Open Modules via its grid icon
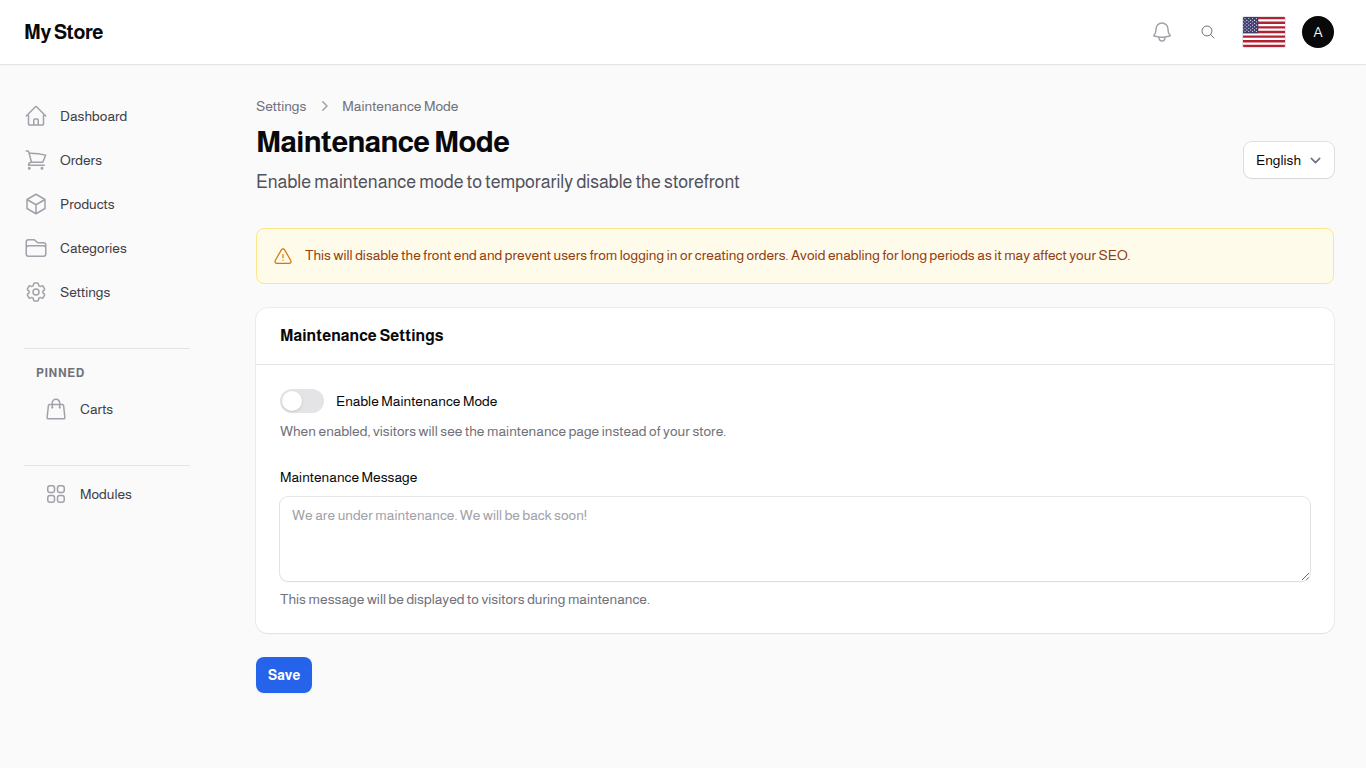The height and width of the screenshot is (768, 1366). tap(56, 494)
